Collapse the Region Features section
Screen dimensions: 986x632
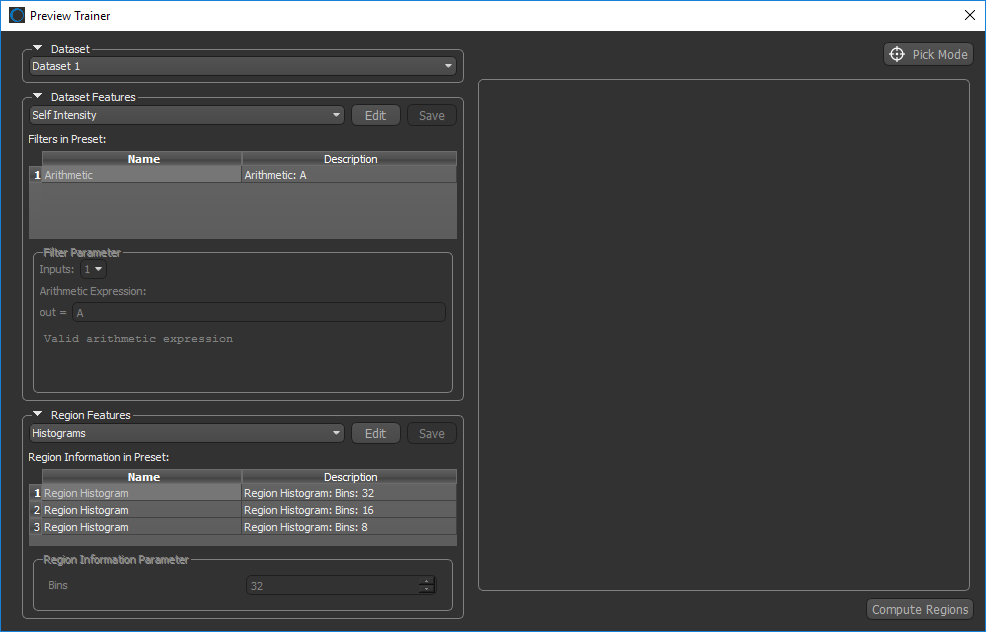(37, 415)
